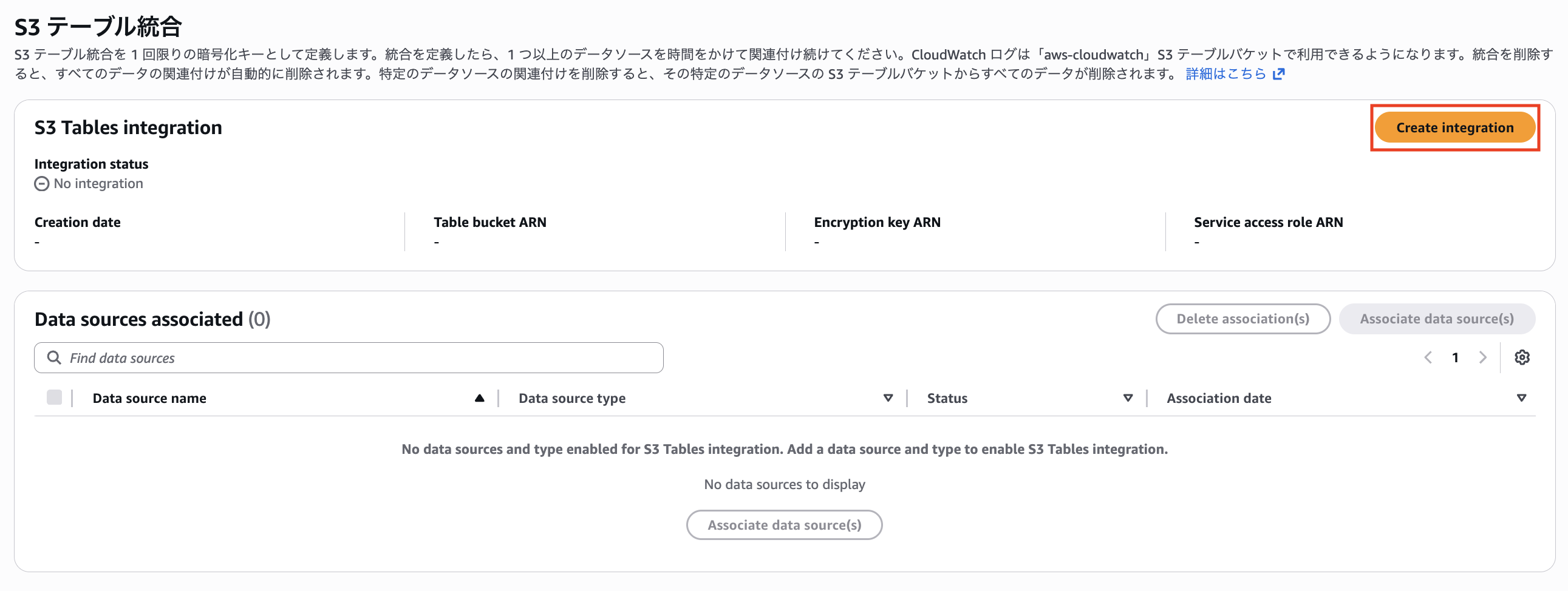1568x591 pixels.
Task: Open table preferences gear icon
Action: coord(1522,357)
